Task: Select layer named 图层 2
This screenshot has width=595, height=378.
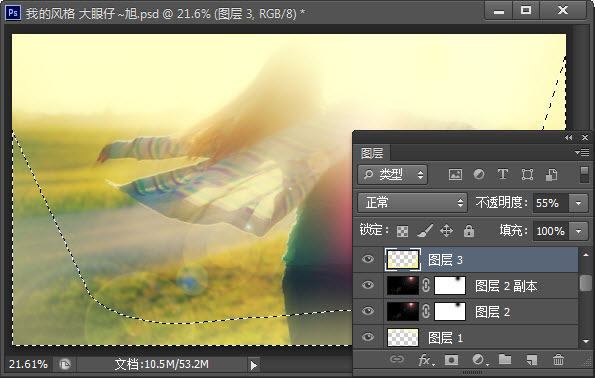Action: (x=492, y=312)
